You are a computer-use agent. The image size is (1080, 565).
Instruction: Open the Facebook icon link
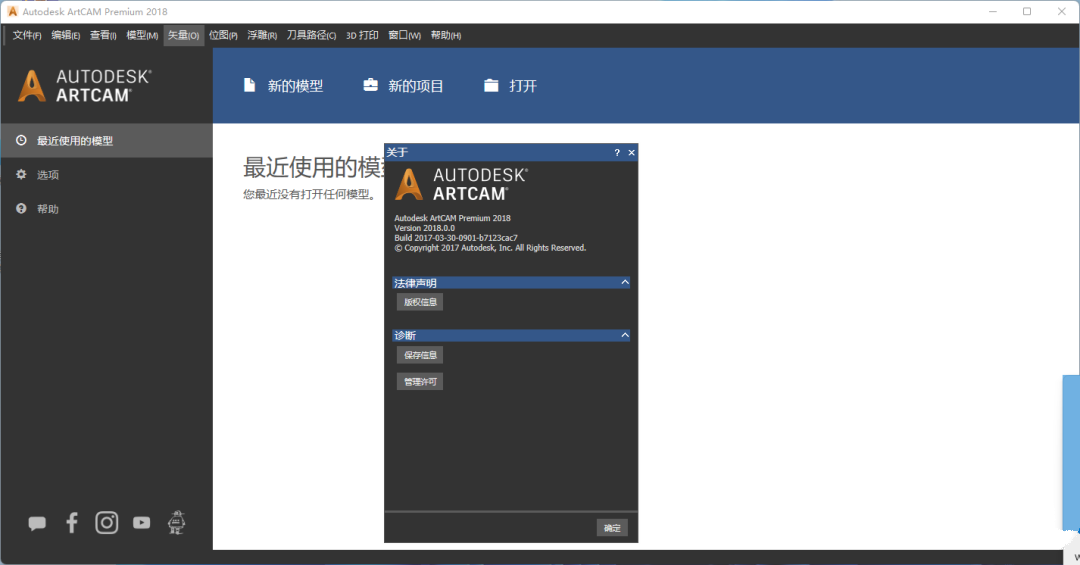pos(72,523)
